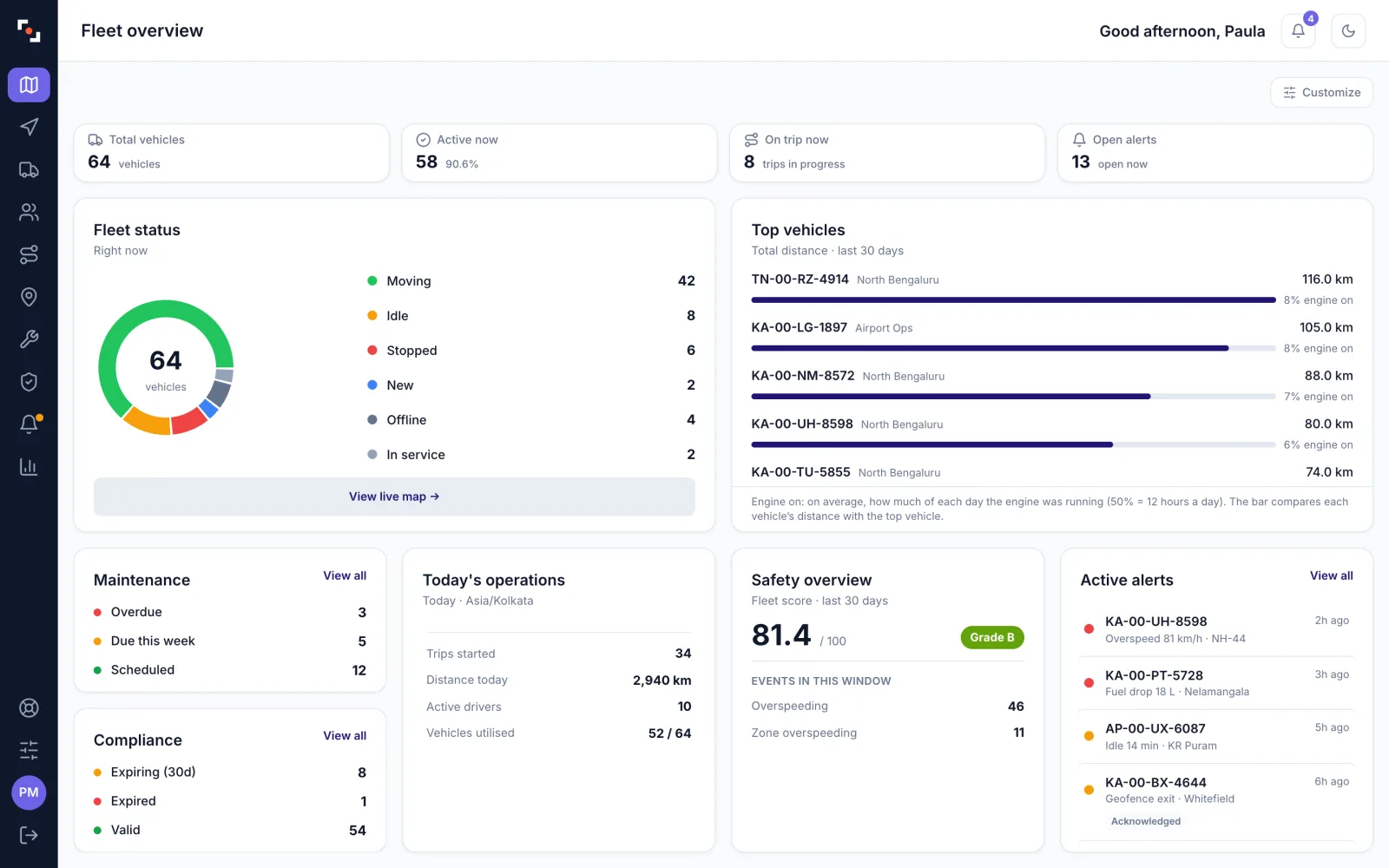Image resolution: width=1389 pixels, height=868 pixels.
Task: Click the Grade B badge
Action: 992,638
